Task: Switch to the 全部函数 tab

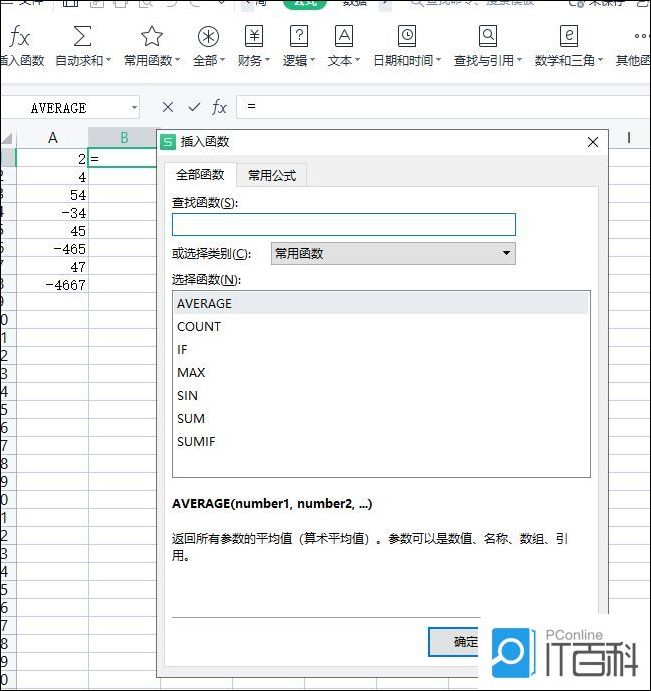Action: coord(200,175)
